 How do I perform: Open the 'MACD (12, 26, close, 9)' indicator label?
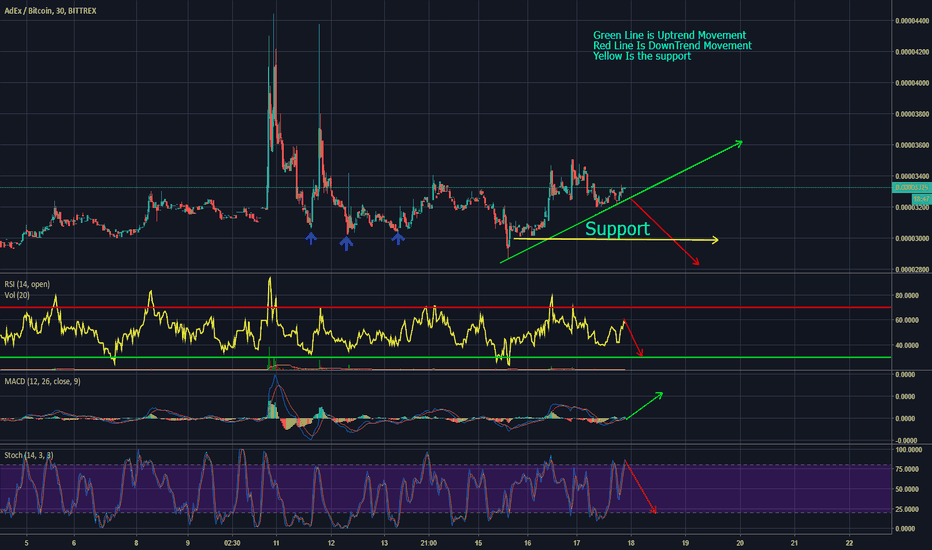(x=42, y=381)
